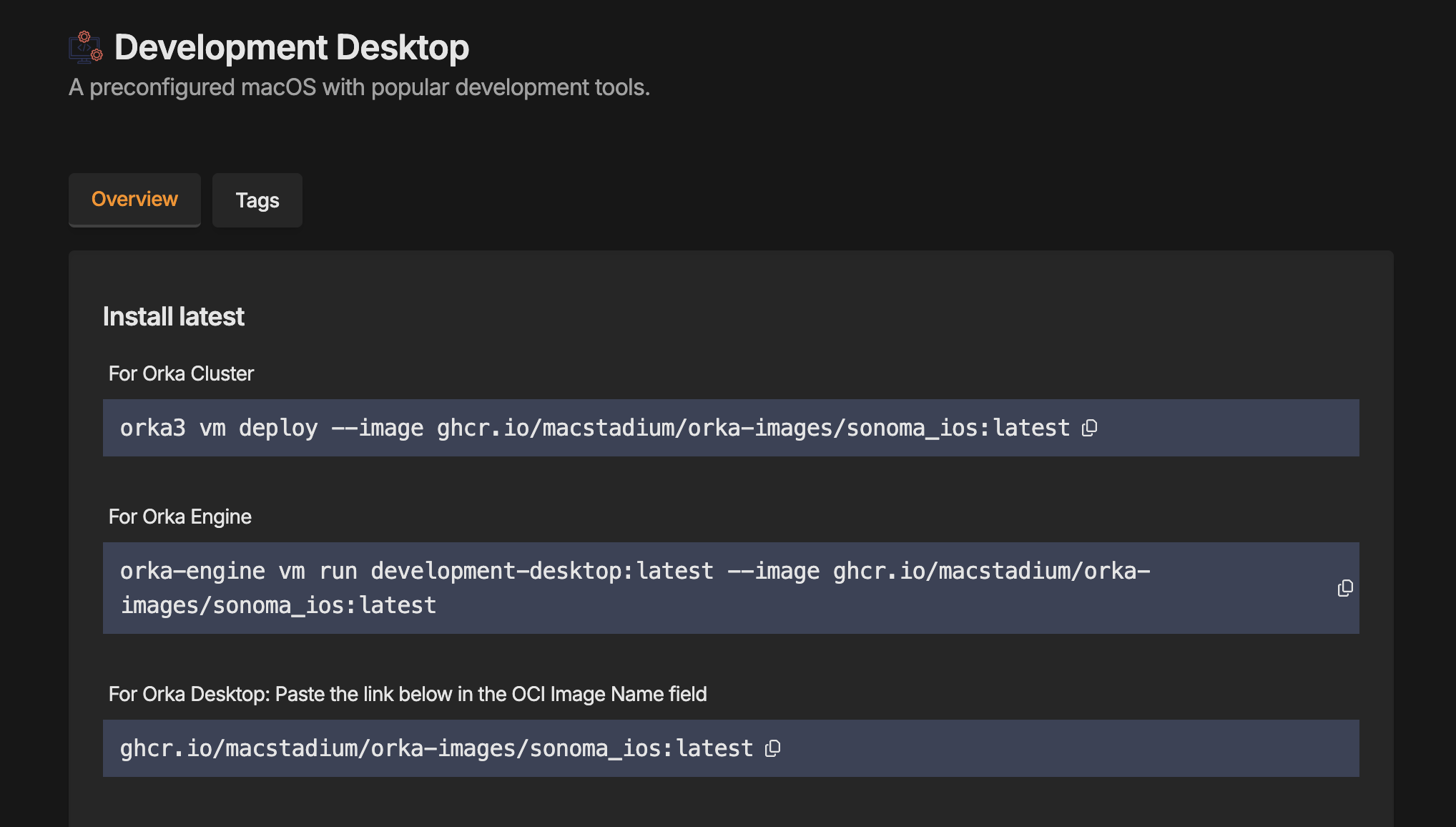Switch to the Tags tab

pyautogui.click(x=257, y=200)
